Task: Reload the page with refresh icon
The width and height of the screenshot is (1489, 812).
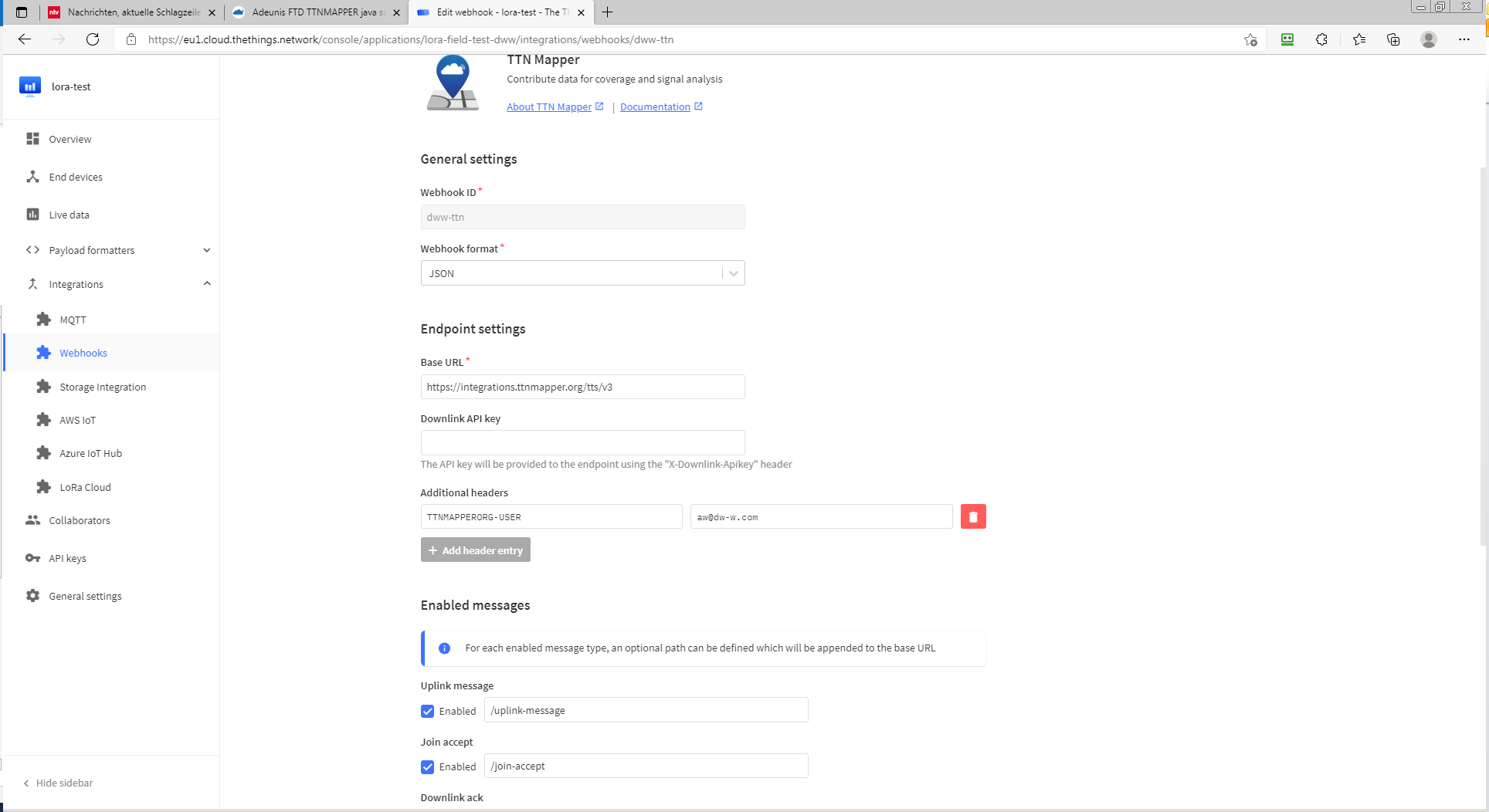Action: (x=93, y=39)
